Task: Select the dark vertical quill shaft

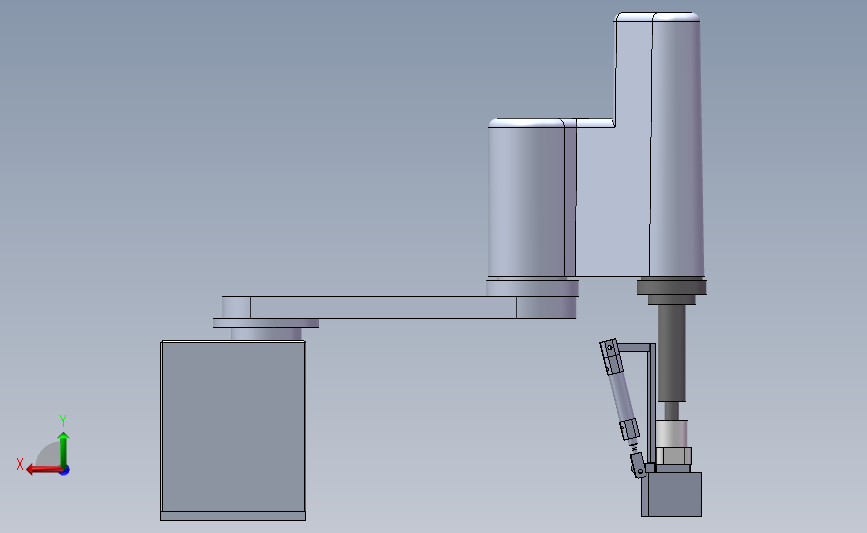Action: pos(671,353)
